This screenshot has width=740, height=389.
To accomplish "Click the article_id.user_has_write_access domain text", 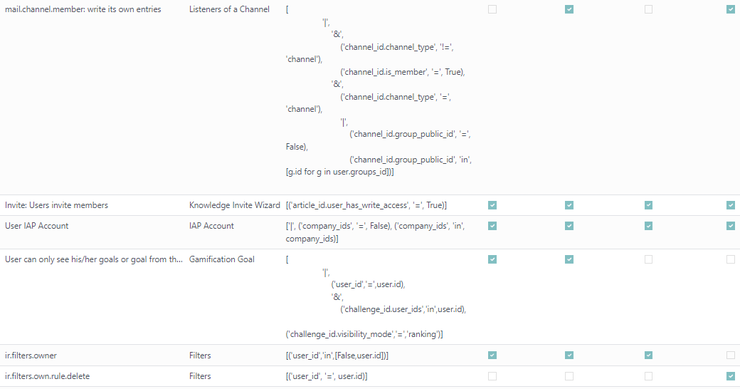I will [366, 205].
